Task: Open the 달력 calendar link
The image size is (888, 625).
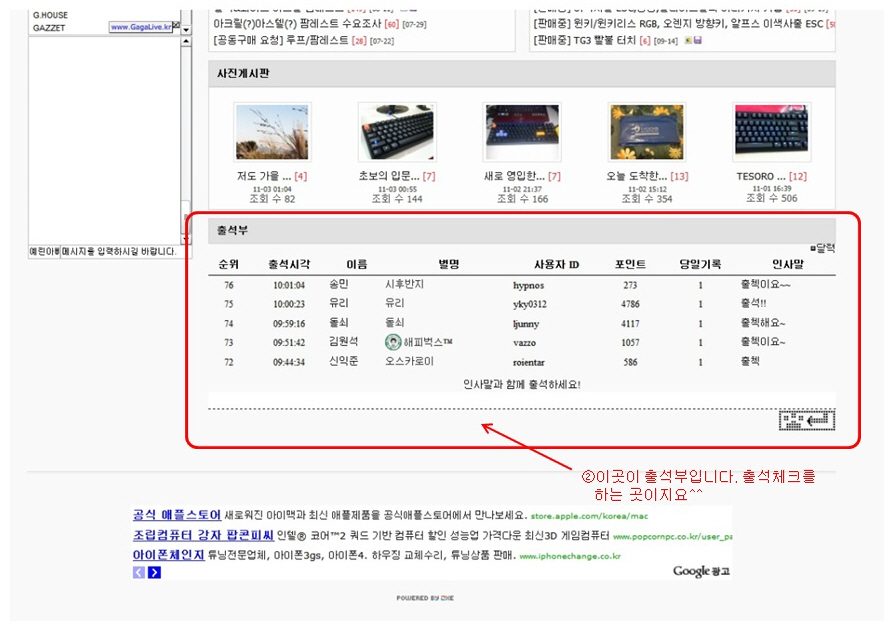Action: 823,248
